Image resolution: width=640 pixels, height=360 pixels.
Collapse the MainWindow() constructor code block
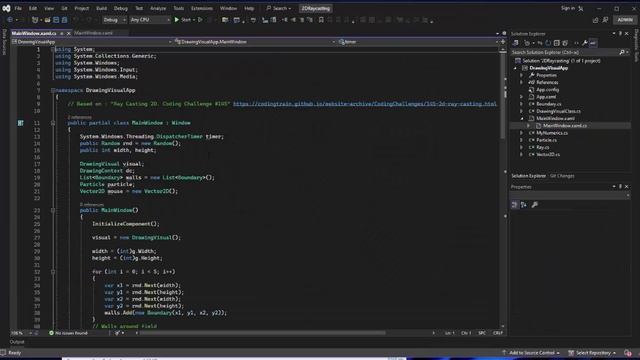pos(53,210)
